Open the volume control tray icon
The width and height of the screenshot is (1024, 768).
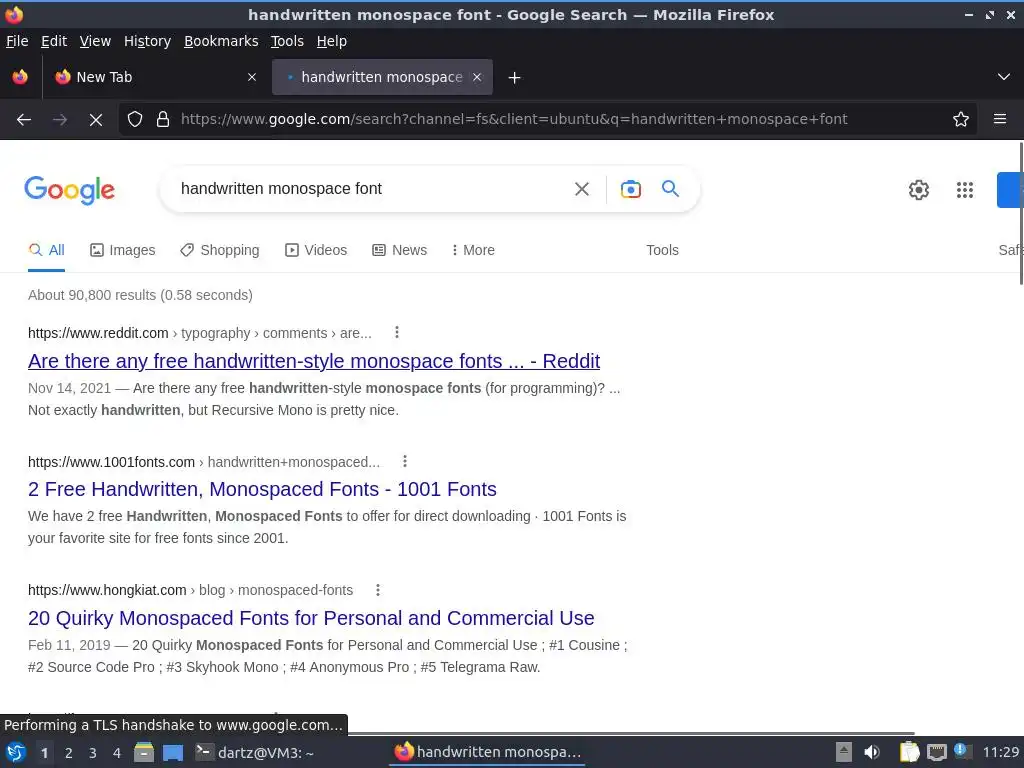click(x=871, y=752)
